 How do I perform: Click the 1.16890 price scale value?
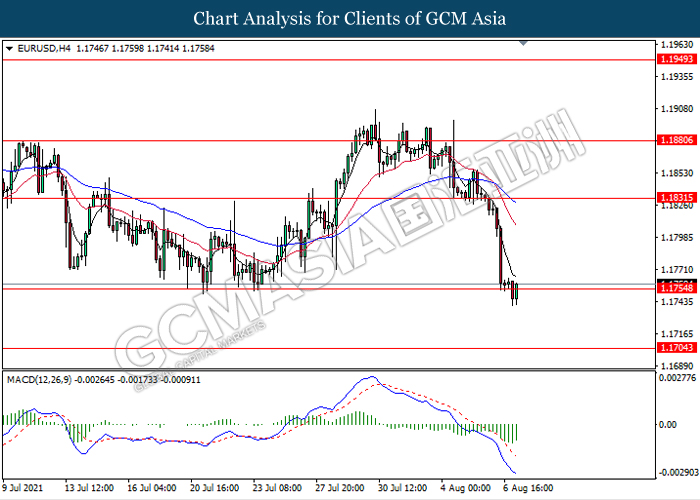[x=677, y=366]
